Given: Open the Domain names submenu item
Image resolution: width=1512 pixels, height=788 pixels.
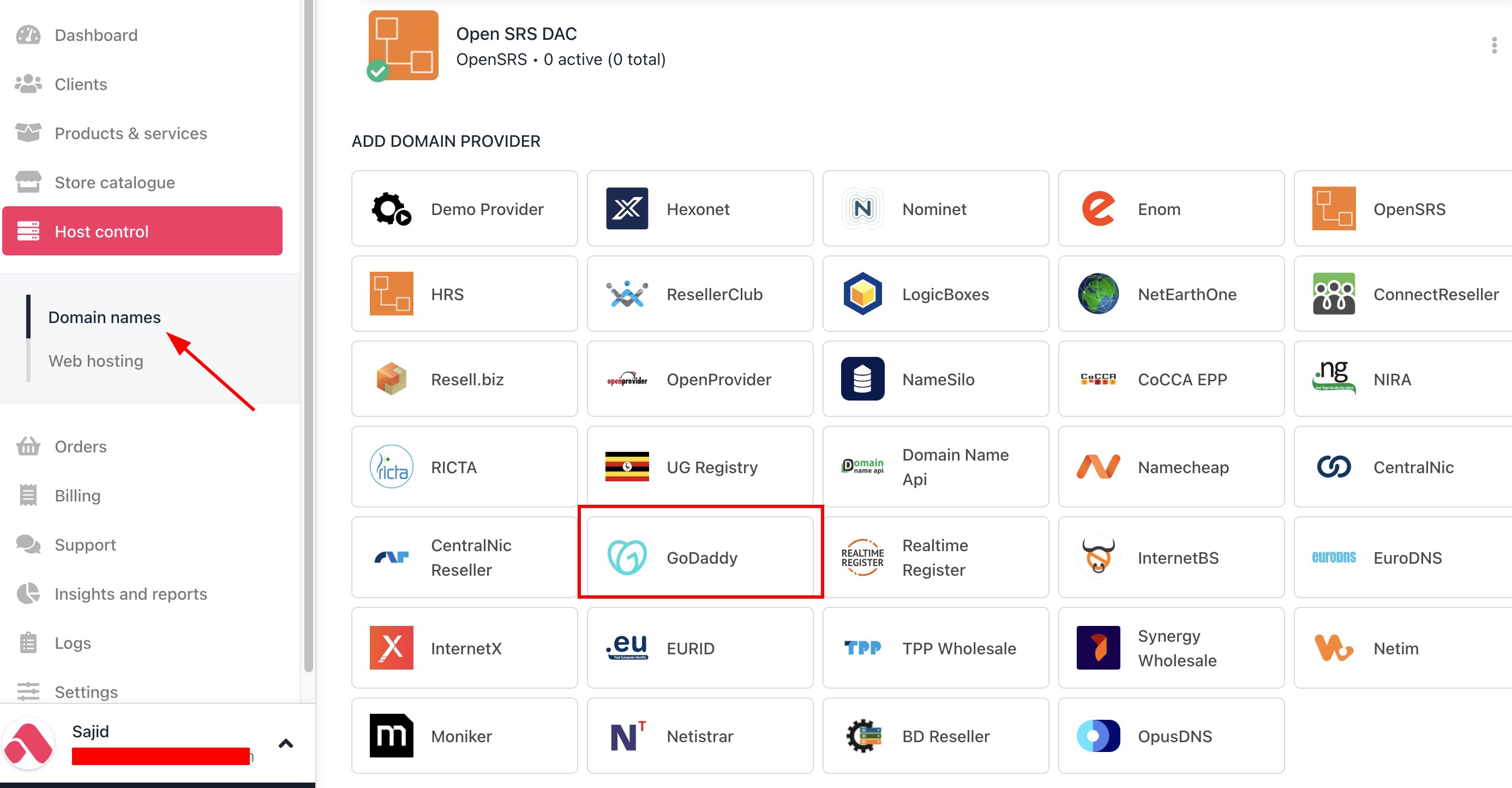Looking at the screenshot, I should [105, 317].
